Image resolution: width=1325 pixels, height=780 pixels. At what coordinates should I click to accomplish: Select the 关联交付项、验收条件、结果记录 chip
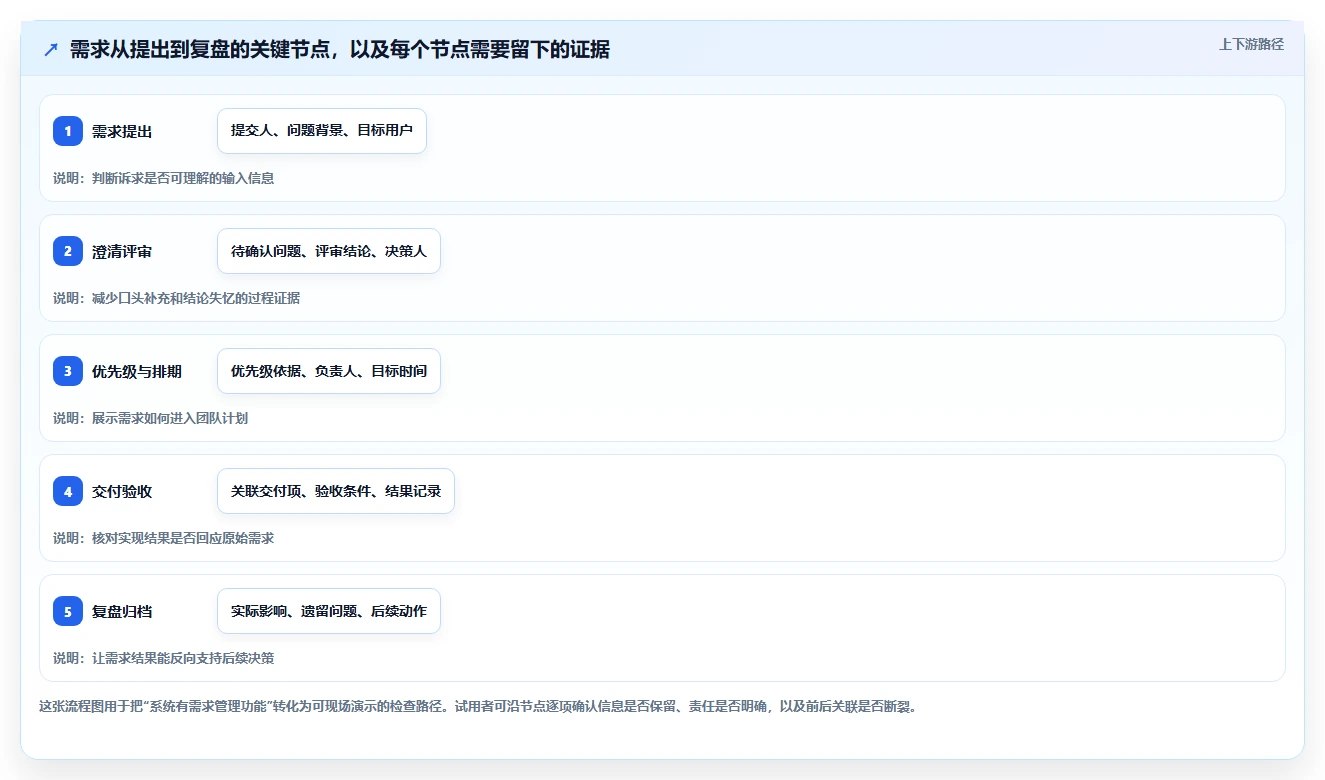tap(336, 491)
